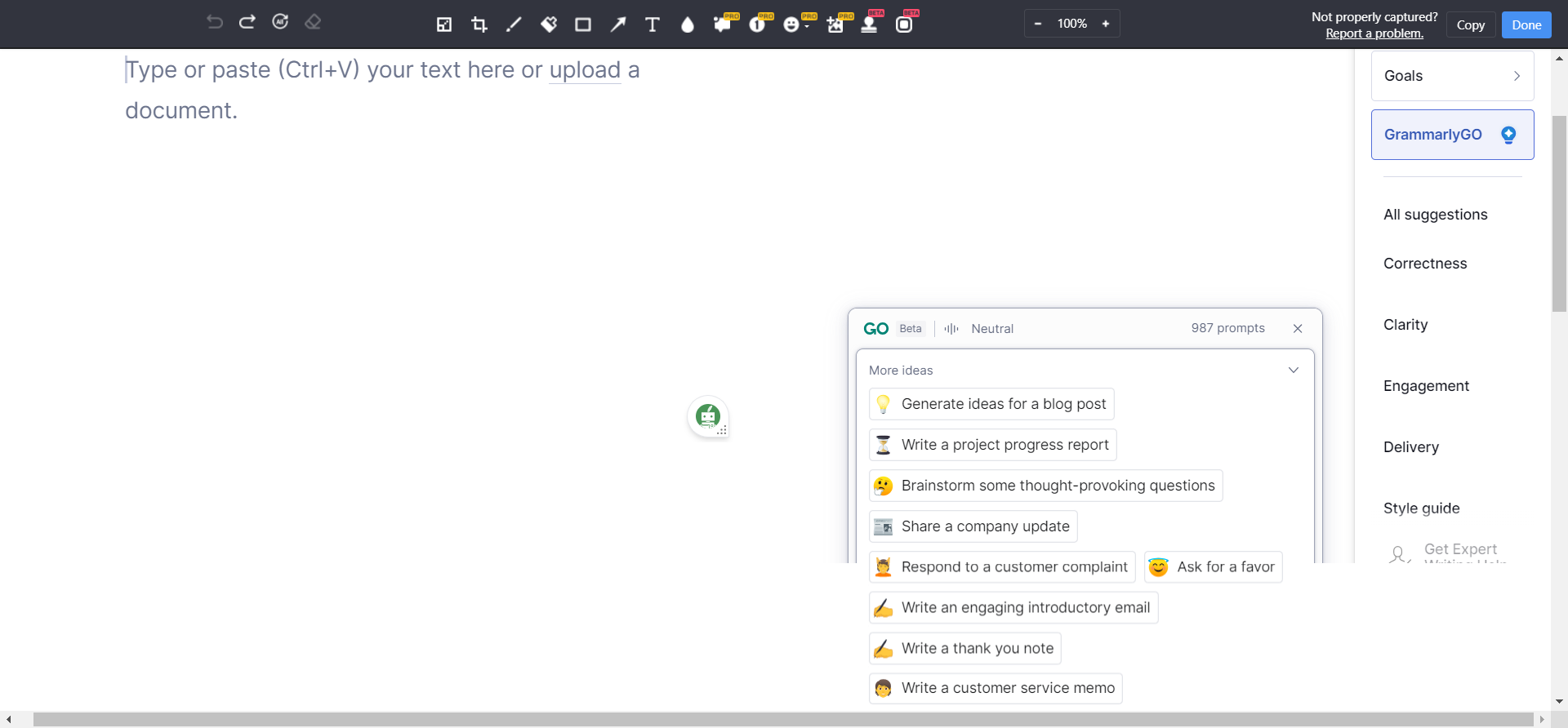Viewport: 1568px width, 728px height.
Task: Click the horizontal scrollbar right arrow
Action: point(1541,719)
